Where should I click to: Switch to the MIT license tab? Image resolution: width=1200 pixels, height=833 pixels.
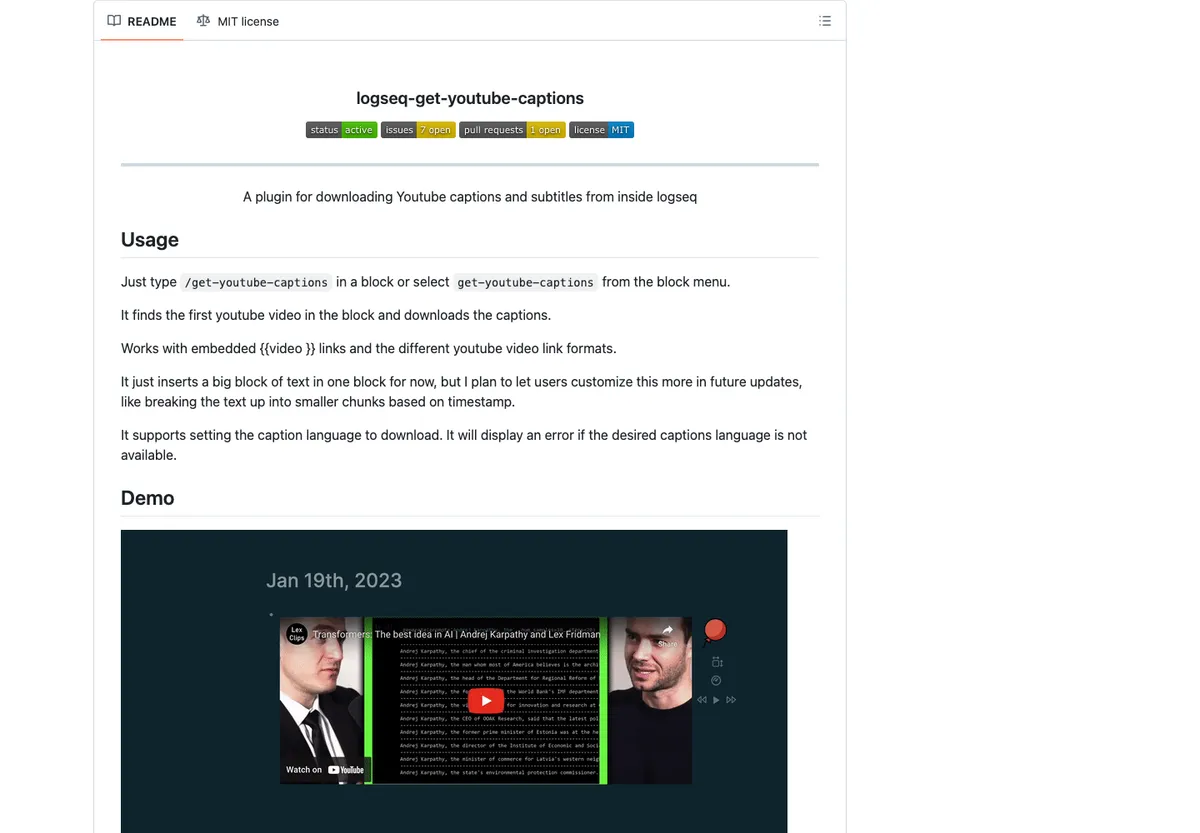tap(238, 21)
